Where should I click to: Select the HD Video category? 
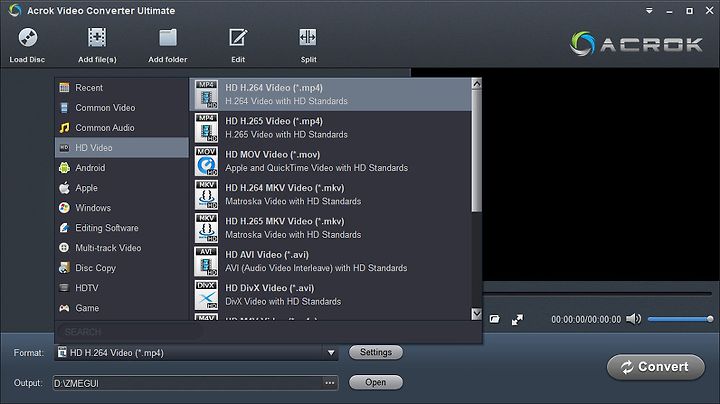(x=122, y=148)
